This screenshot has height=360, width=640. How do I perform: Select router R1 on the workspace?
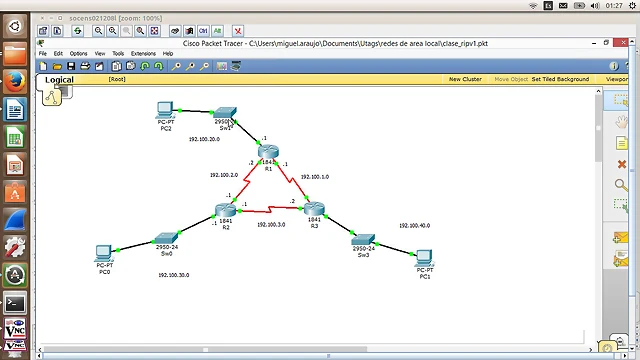tap(268, 152)
